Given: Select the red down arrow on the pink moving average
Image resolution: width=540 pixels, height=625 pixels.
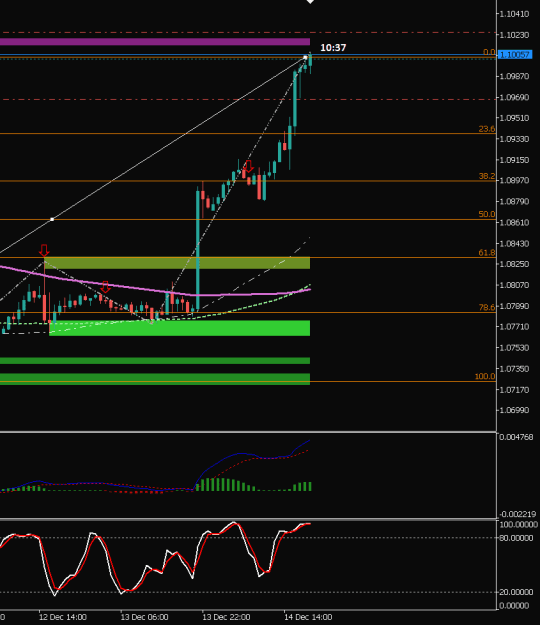Looking at the screenshot, I should pos(105,287).
